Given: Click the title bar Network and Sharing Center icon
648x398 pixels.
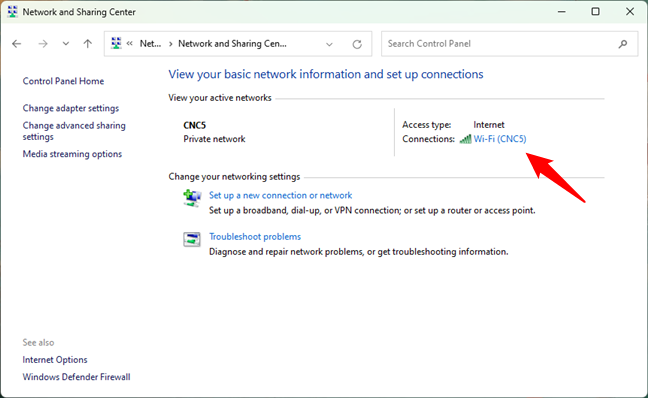Looking at the screenshot, I should point(13,12).
